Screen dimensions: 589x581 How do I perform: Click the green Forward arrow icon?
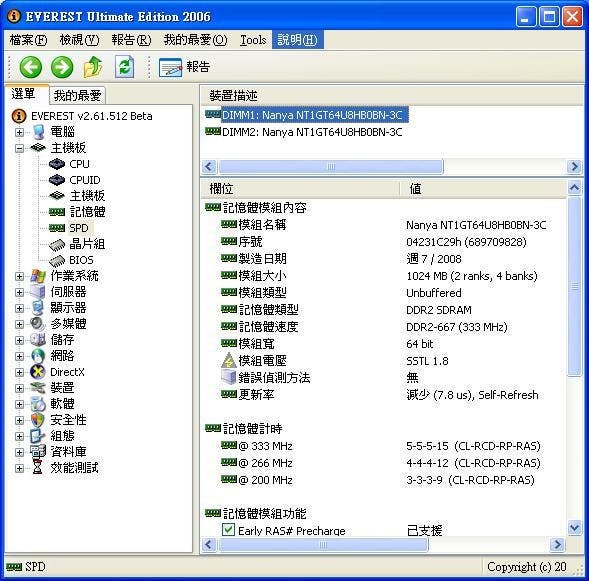click(62, 67)
